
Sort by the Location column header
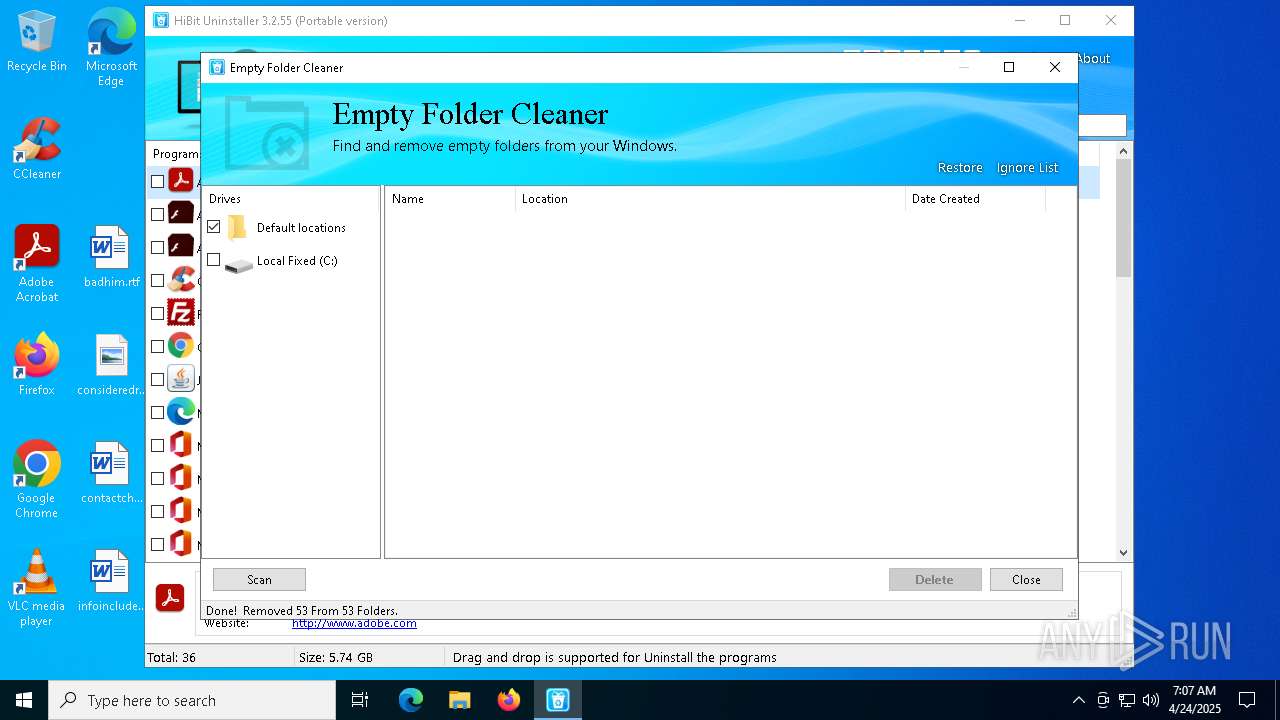(710, 199)
